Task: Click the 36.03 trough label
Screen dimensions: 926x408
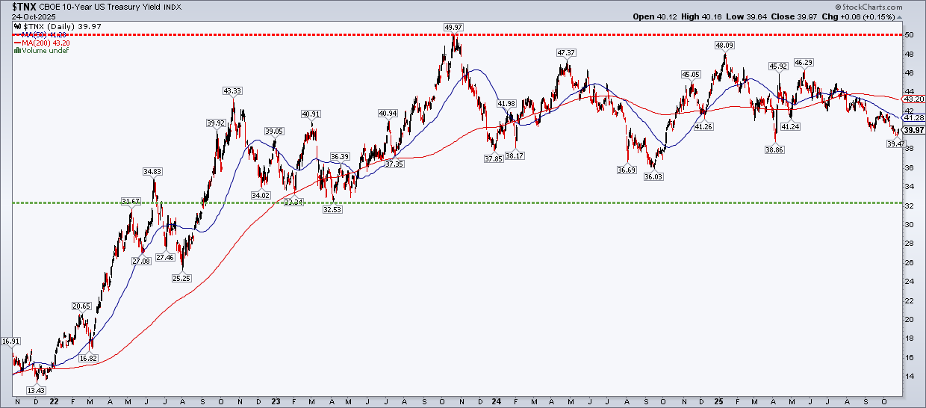Action: [x=653, y=177]
